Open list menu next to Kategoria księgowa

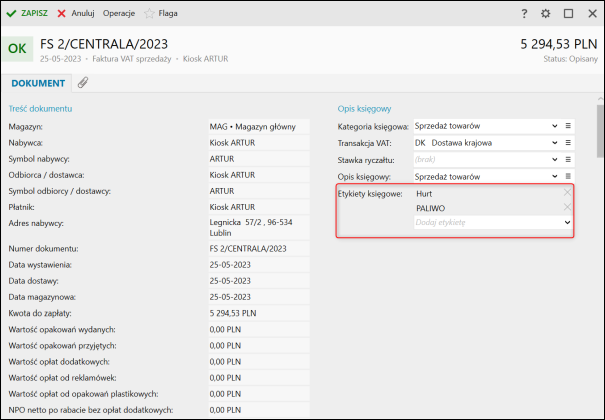pyautogui.click(x=568, y=126)
